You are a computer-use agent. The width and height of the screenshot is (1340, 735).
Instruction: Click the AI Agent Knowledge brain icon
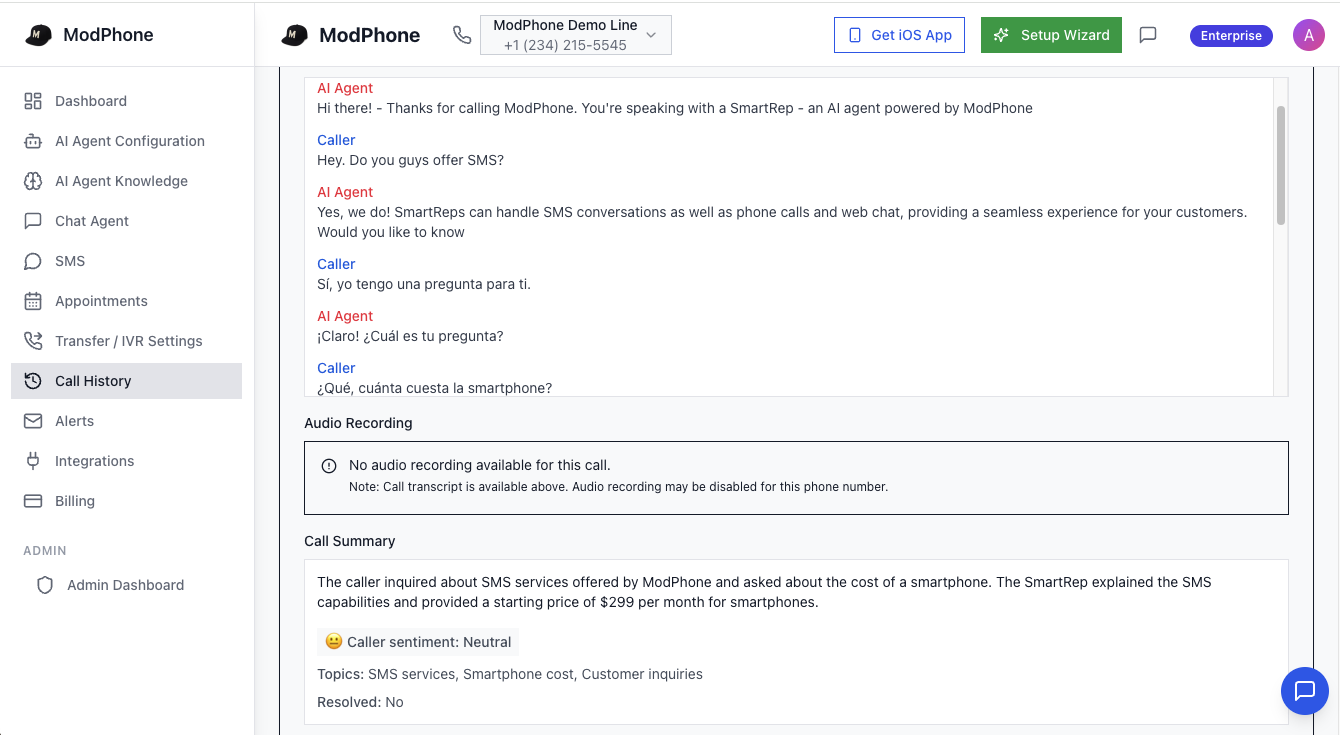coord(33,181)
